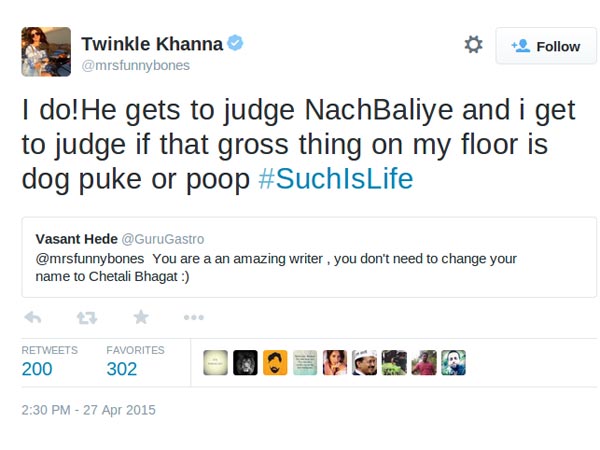
Task: Retweet this tweet
Action: coord(87,317)
